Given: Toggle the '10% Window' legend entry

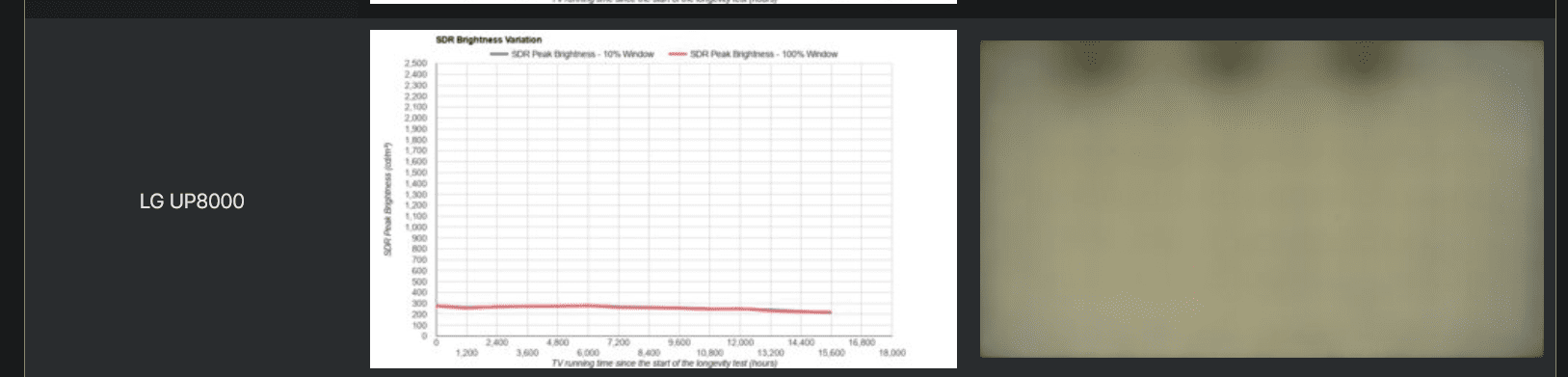Looking at the screenshot, I should coord(572,54).
